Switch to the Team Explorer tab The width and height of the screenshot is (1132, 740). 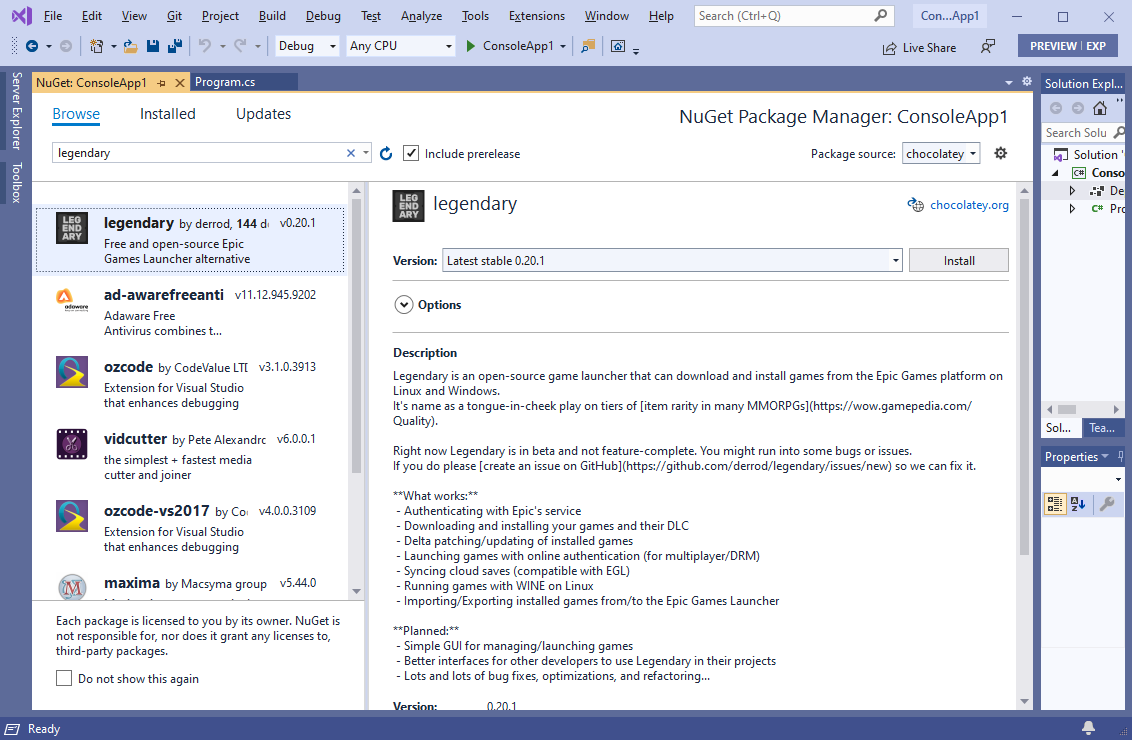[1102, 428]
